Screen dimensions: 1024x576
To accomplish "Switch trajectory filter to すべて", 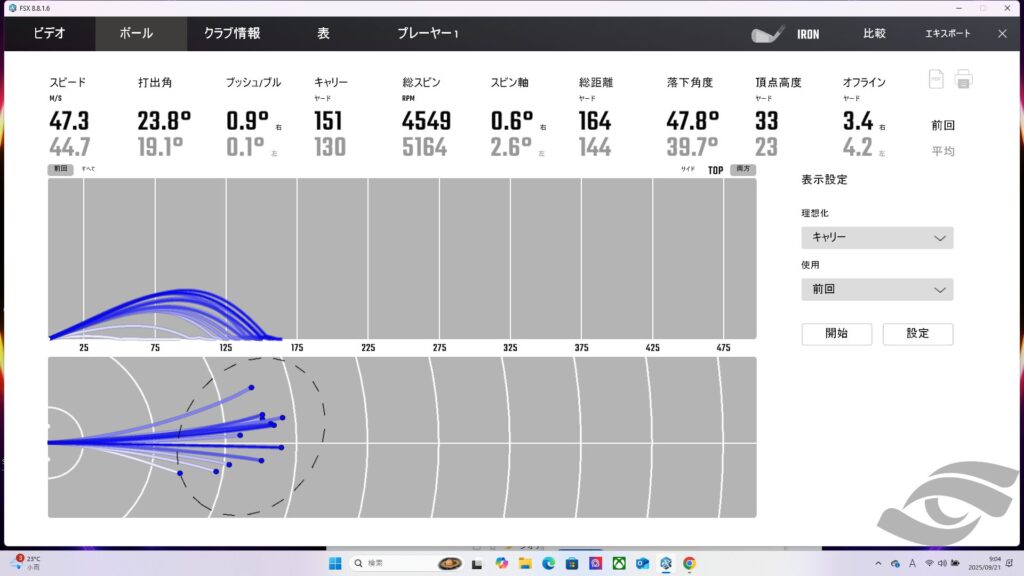I will click(x=89, y=169).
